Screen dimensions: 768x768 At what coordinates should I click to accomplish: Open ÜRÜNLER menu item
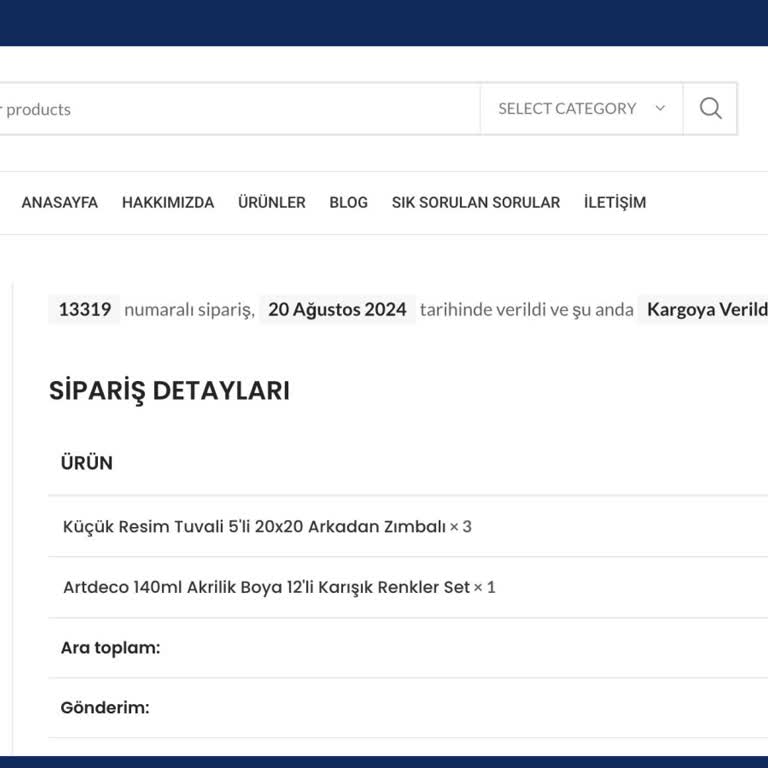[x=272, y=202]
